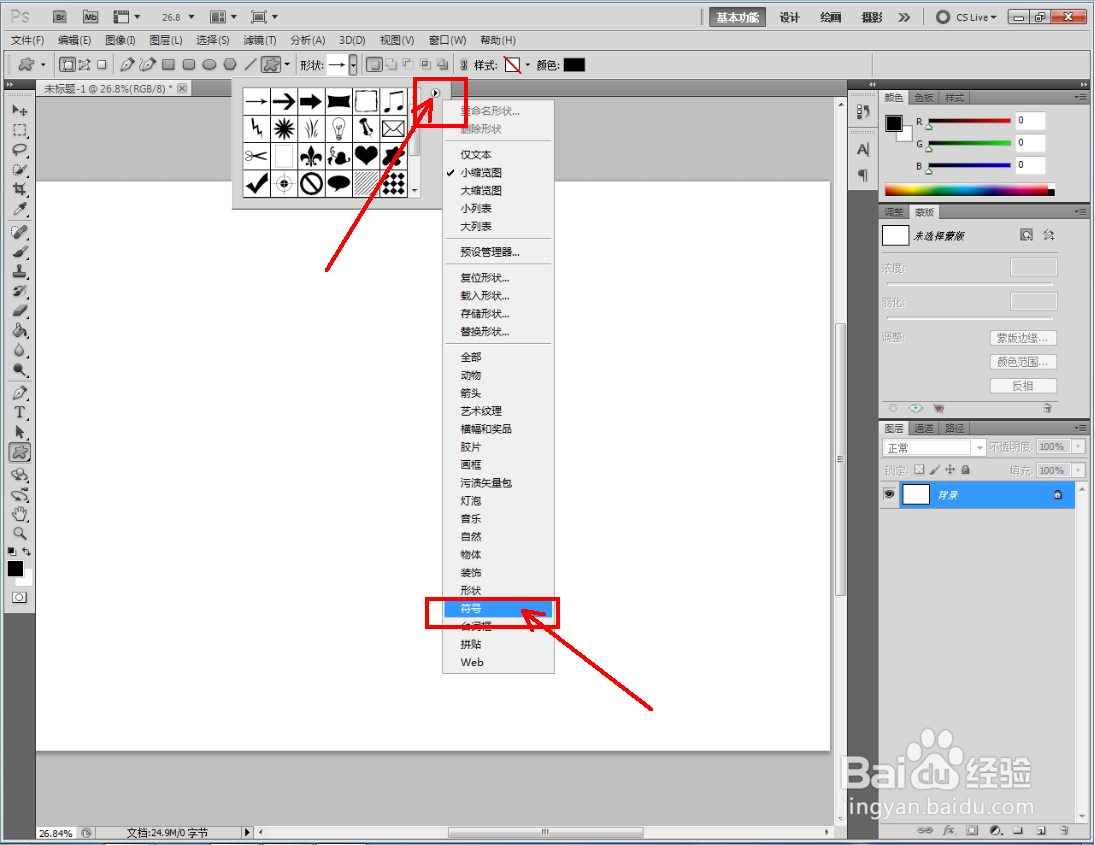The width and height of the screenshot is (1095, 845).
Task: Select the Hand tool
Action: (x=20, y=515)
